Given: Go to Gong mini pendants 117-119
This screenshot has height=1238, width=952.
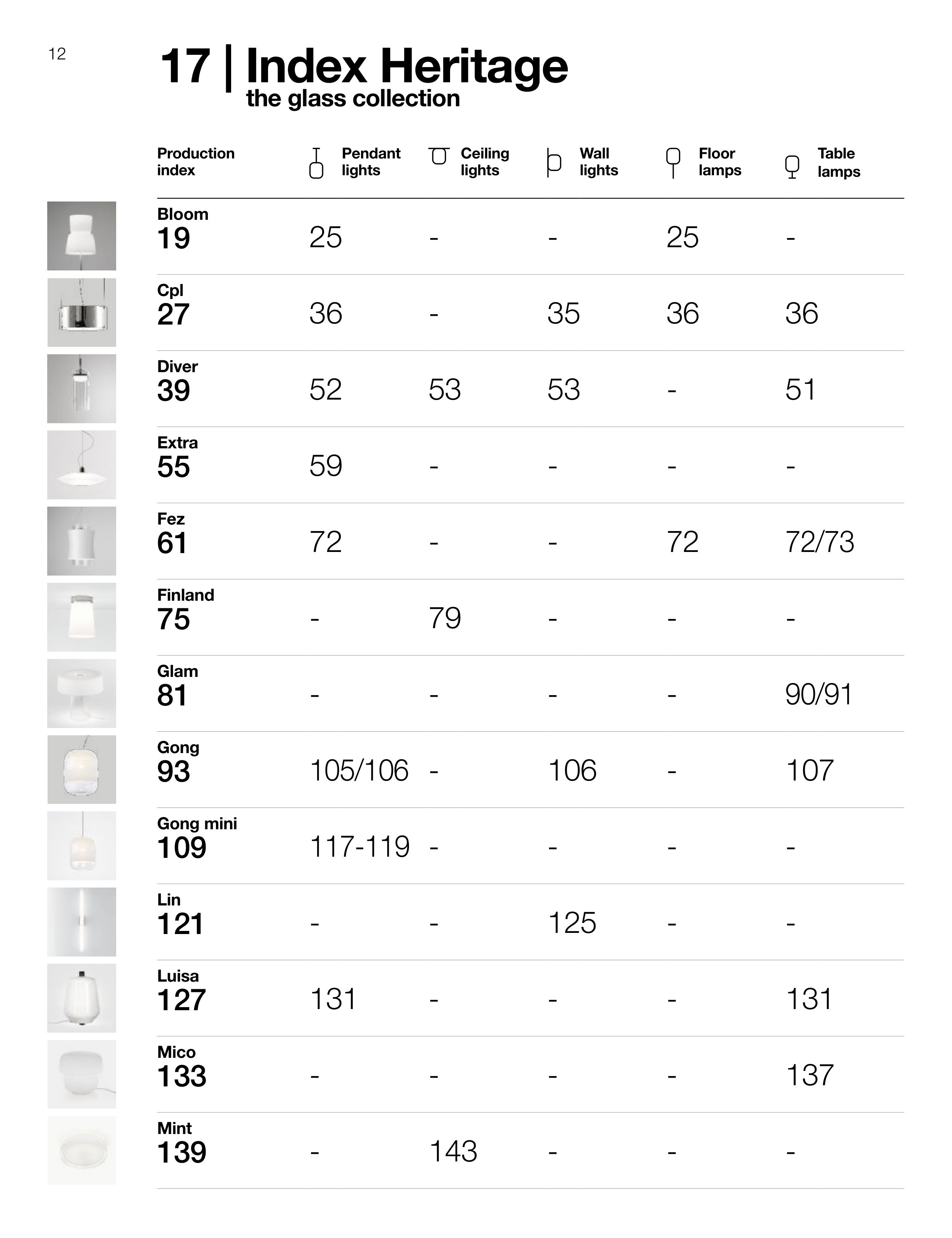Looking at the screenshot, I should pos(359,847).
